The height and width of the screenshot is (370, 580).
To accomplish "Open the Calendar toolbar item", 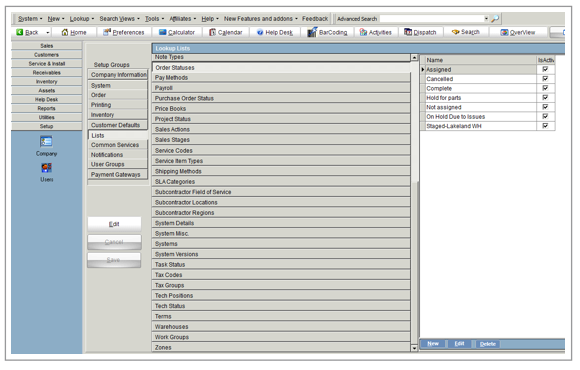I will tap(226, 32).
